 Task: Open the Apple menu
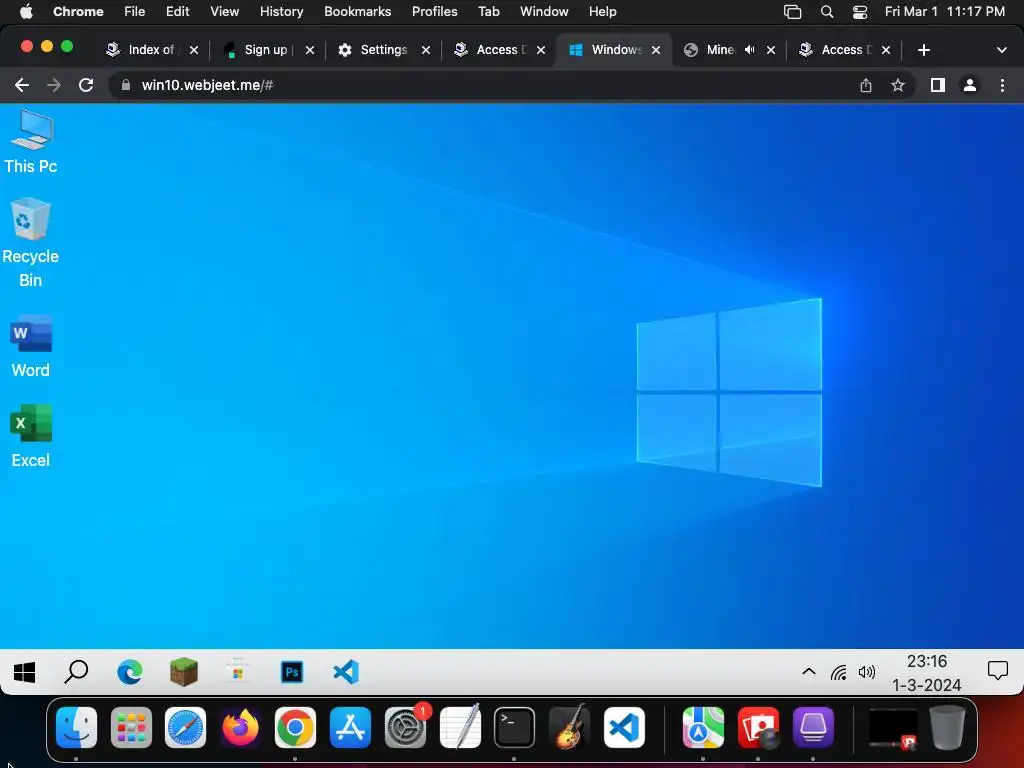pyautogui.click(x=26, y=11)
